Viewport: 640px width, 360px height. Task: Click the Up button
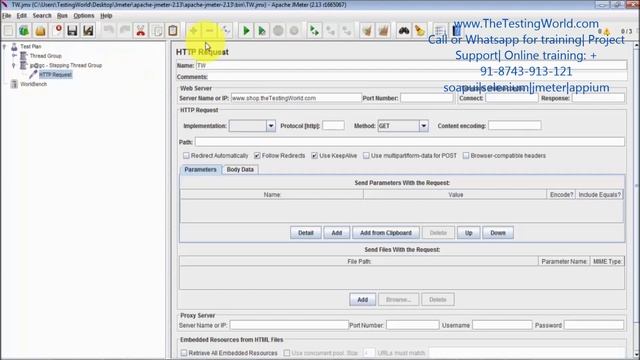469,233
